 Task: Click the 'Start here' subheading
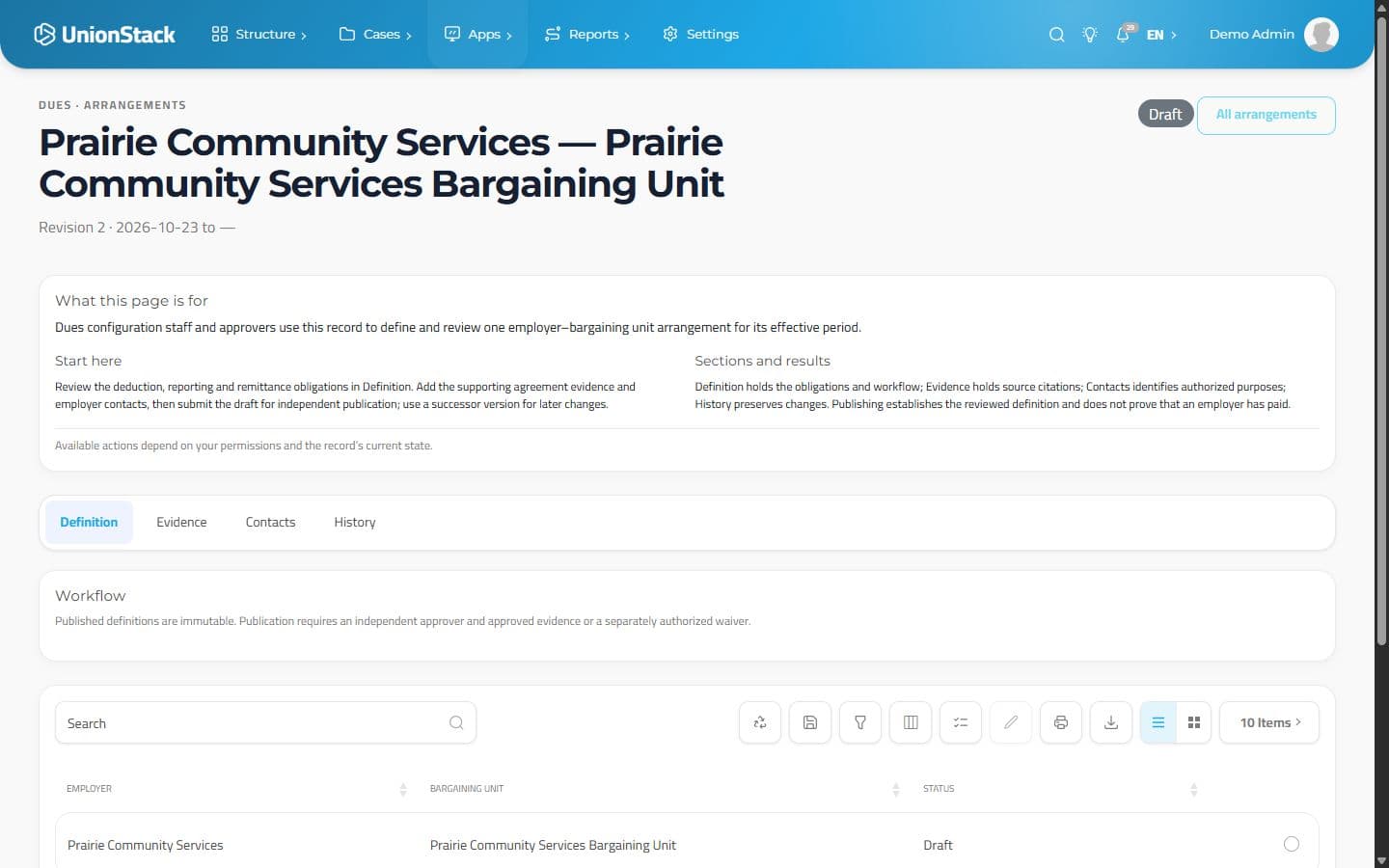(x=89, y=361)
